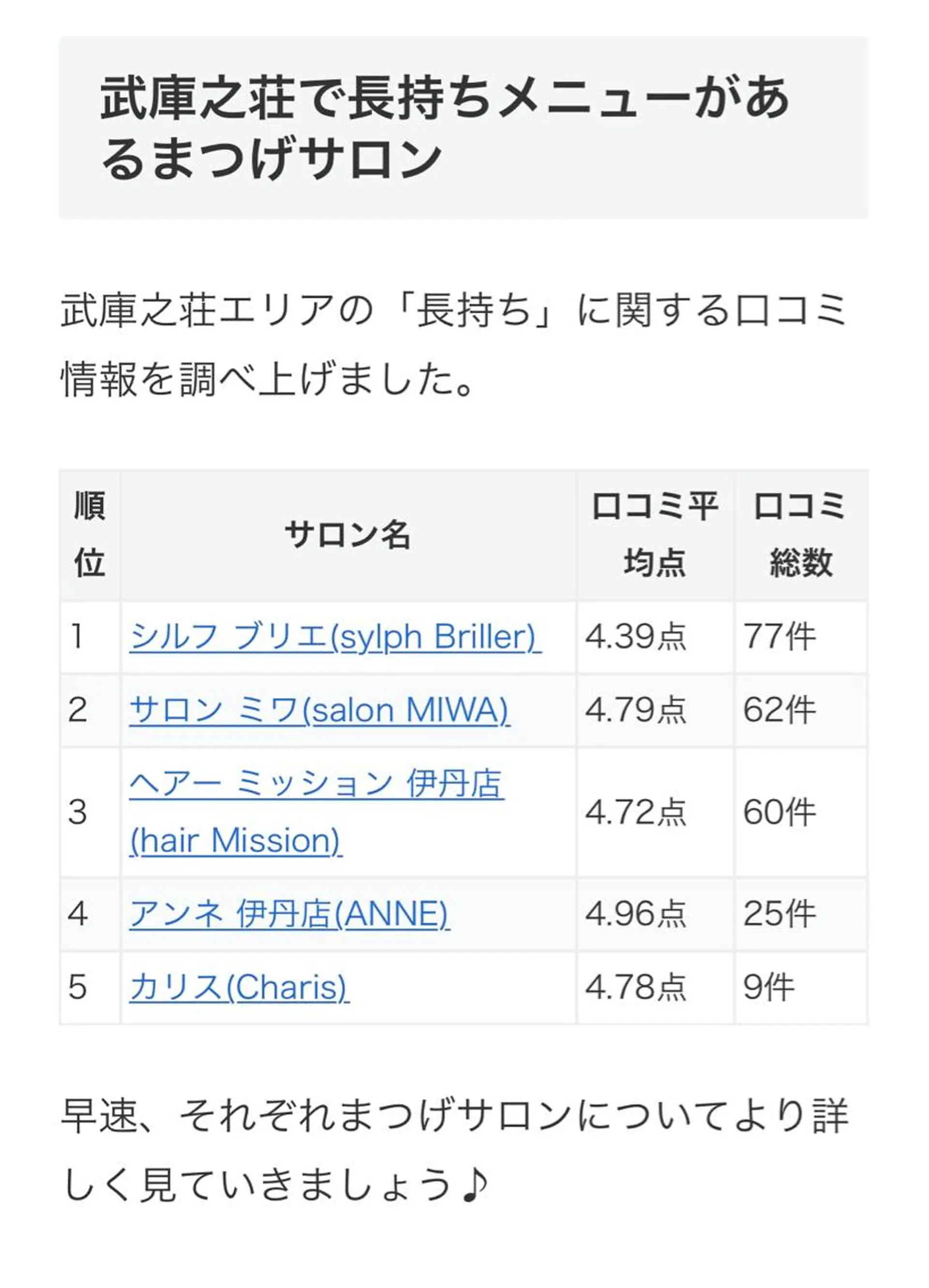Select the 4.72点 rating cell
This screenshot has height=1288, width=929.
[x=636, y=812]
